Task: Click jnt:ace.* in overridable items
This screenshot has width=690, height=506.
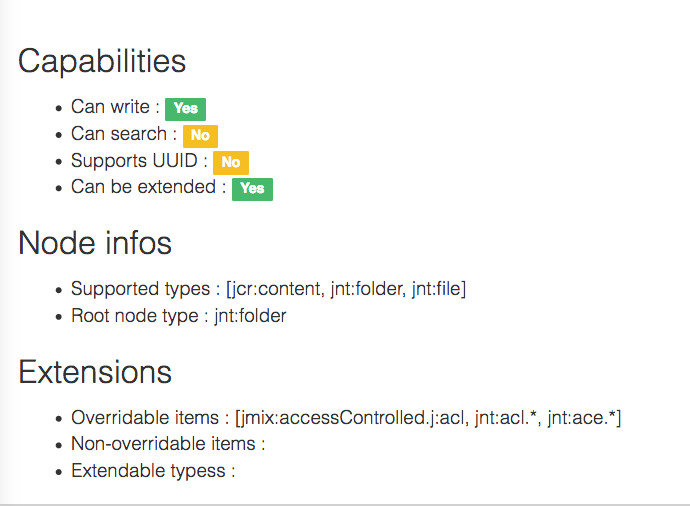Action: pyautogui.click(x=582, y=418)
